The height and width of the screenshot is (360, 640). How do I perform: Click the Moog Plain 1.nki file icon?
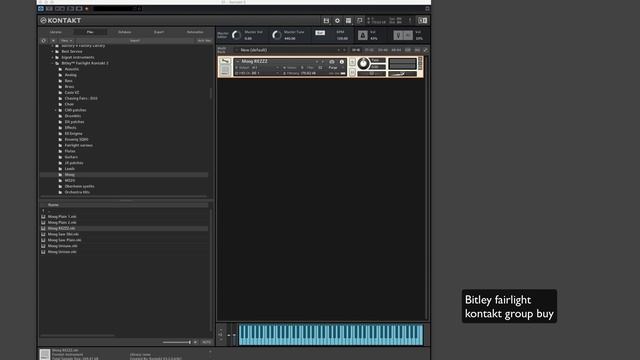pyautogui.click(x=43, y=217)
